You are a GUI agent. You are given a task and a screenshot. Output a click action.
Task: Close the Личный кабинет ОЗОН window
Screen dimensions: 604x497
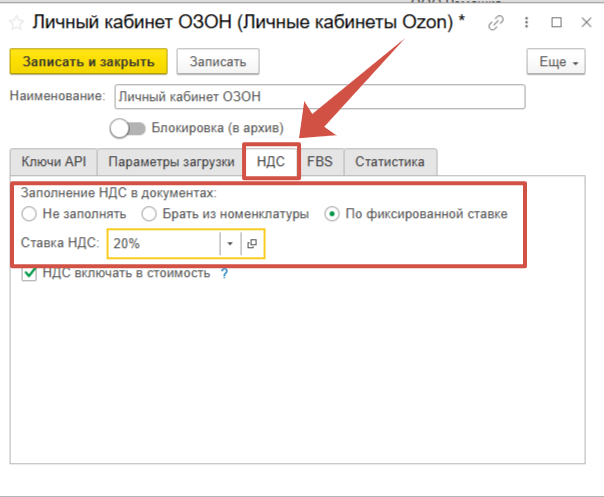click(x=586, y=22)
